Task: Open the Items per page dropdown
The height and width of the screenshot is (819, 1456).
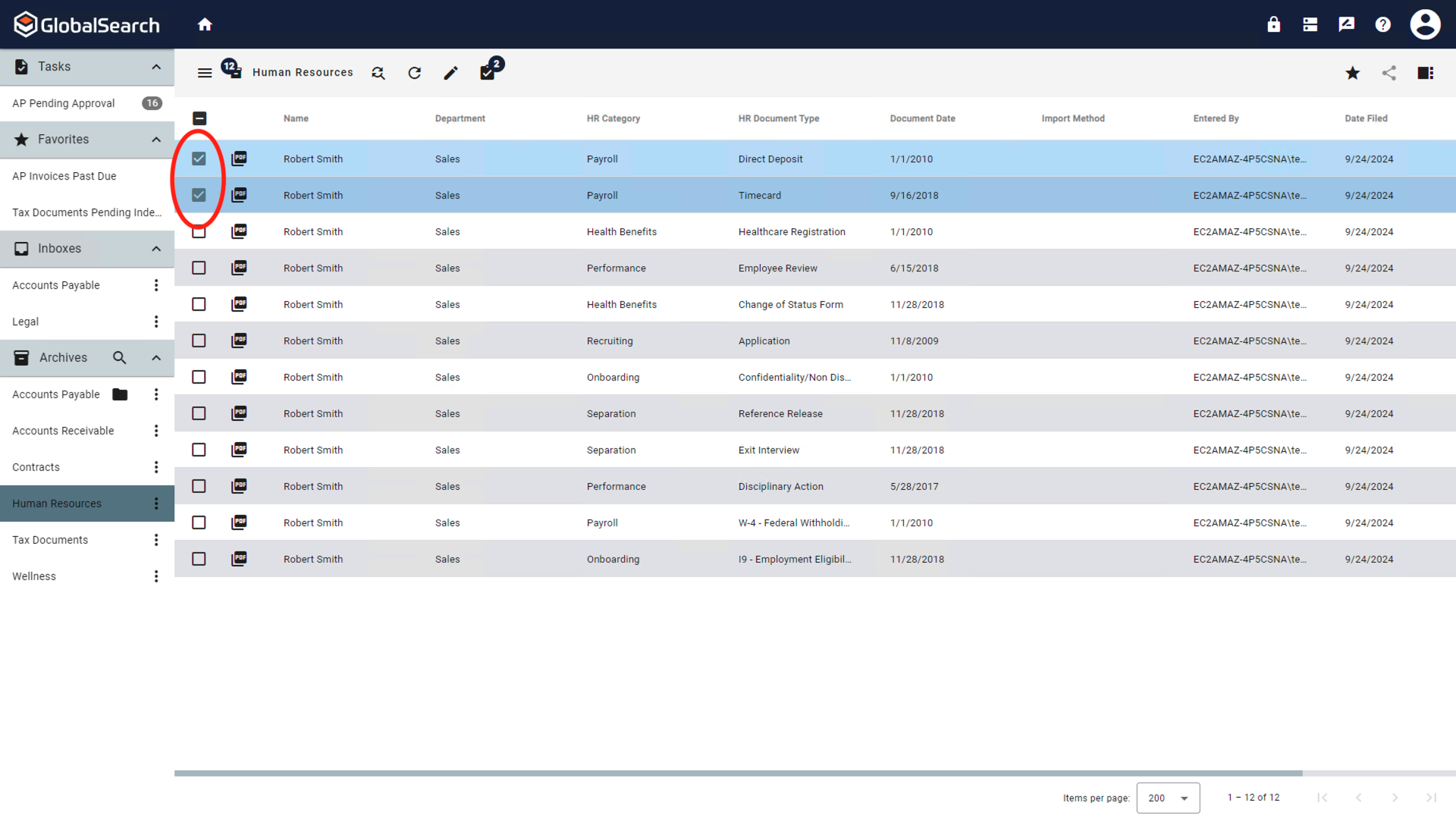Action: 1168,798
